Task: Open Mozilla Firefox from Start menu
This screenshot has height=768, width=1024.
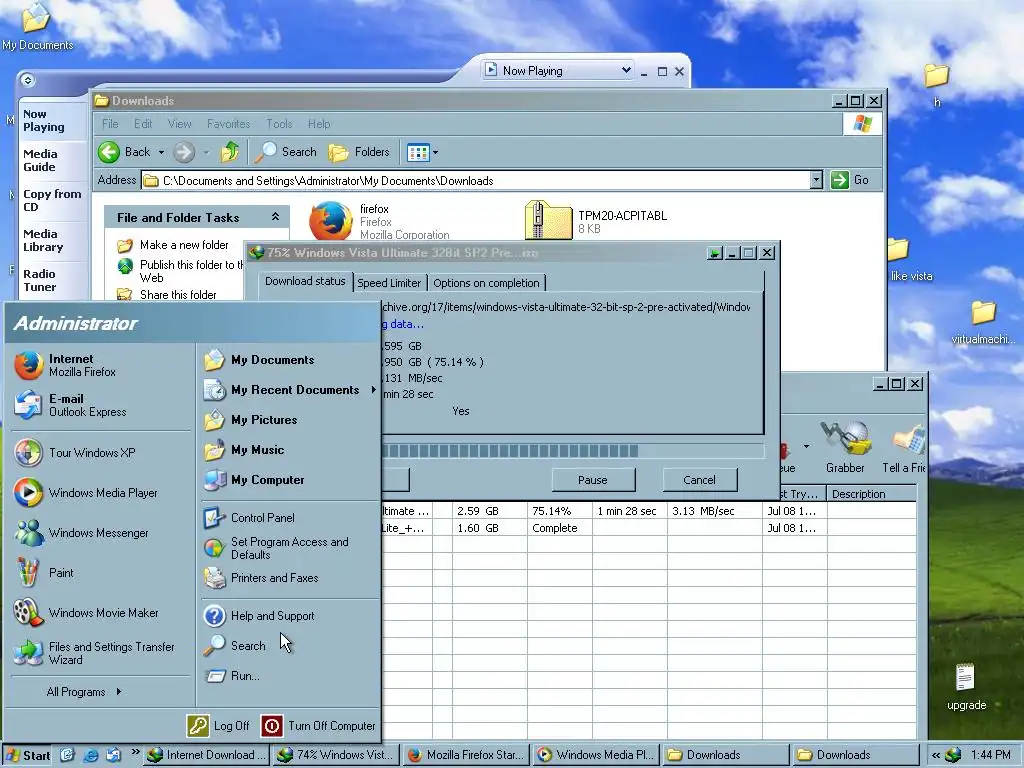Action: (65, 365)
